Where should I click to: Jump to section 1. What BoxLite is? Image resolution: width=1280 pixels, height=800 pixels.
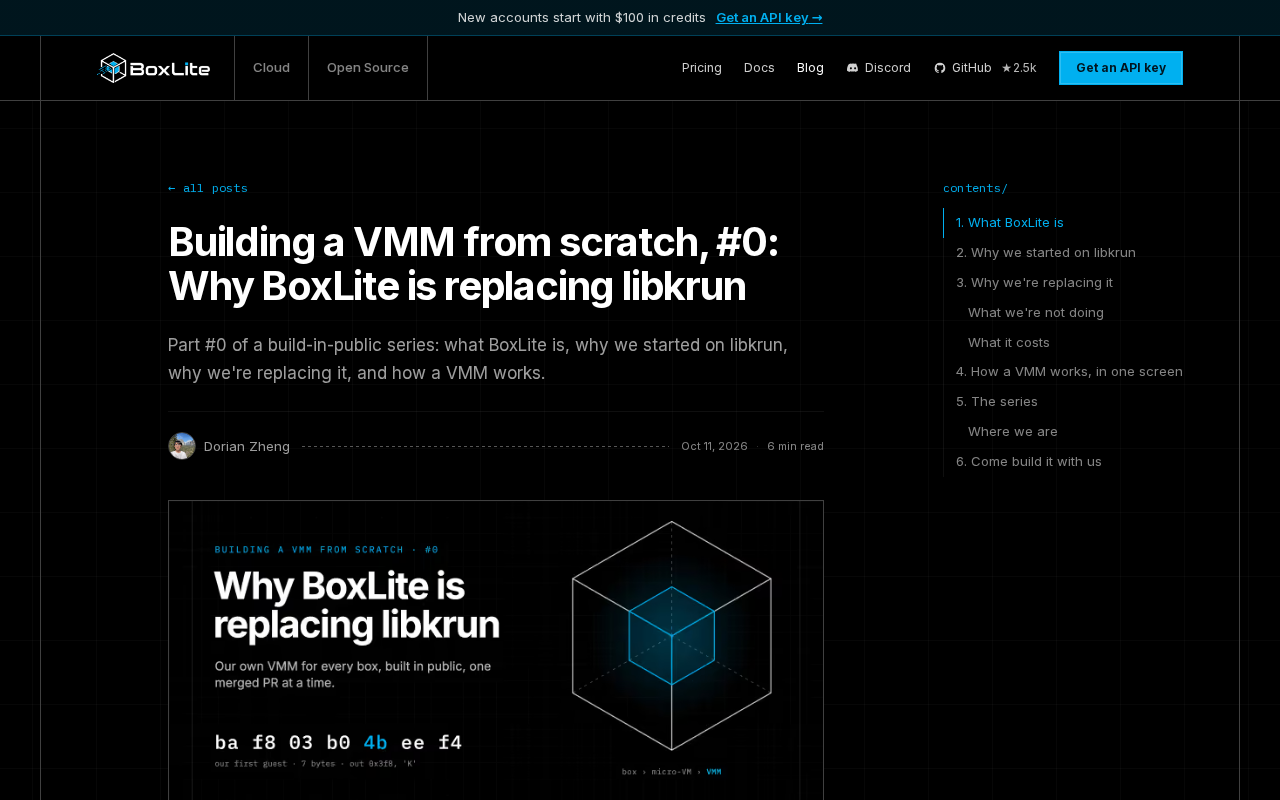1010,222
